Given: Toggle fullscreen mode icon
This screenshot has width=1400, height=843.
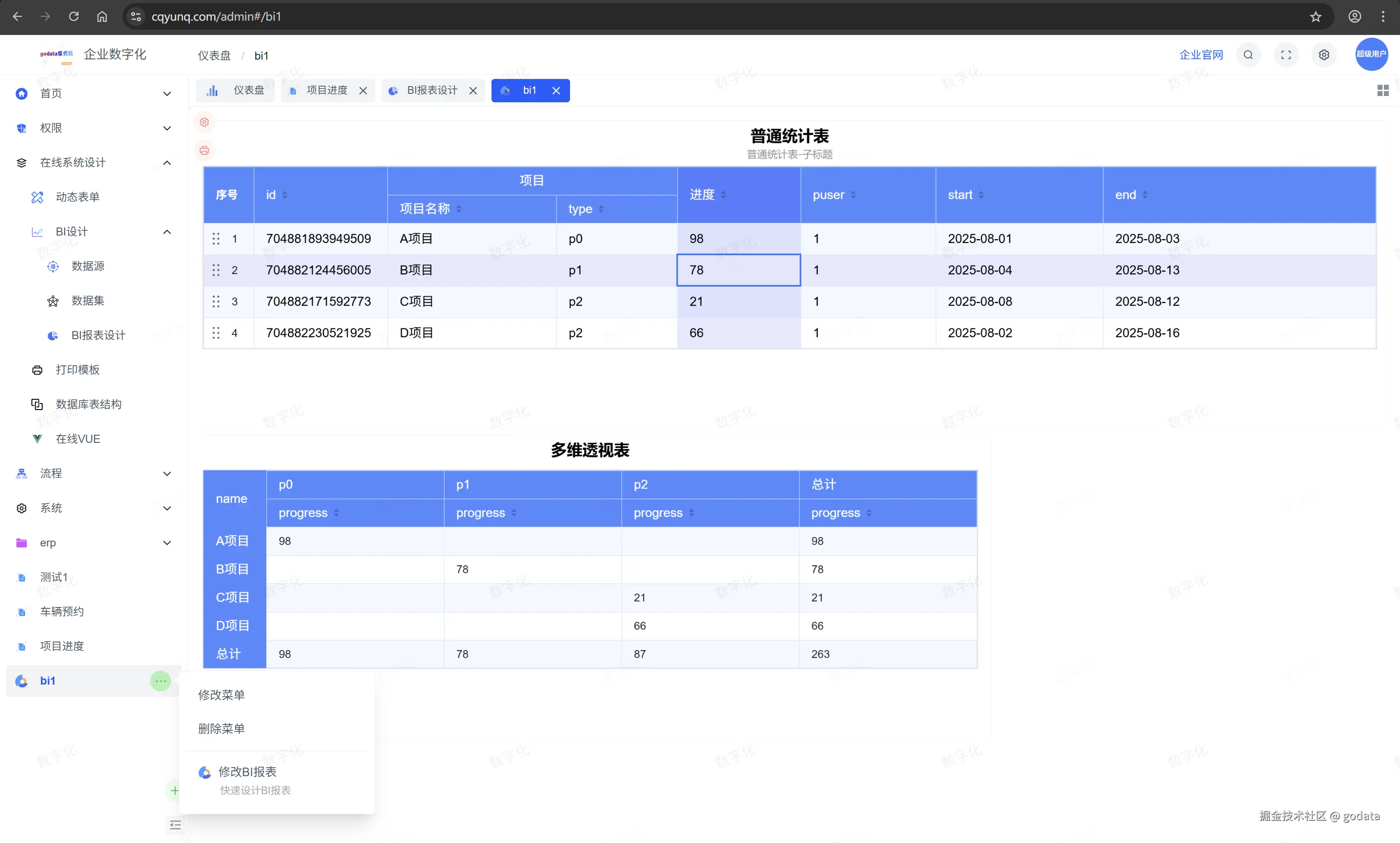Looking at the screenshot, I should pyautogui.click(x=1286, y=55).
